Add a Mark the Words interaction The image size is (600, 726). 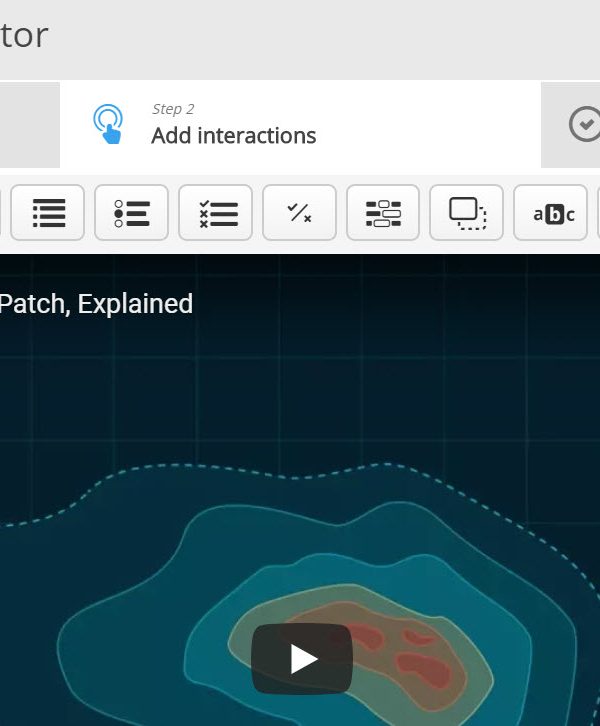550,213
